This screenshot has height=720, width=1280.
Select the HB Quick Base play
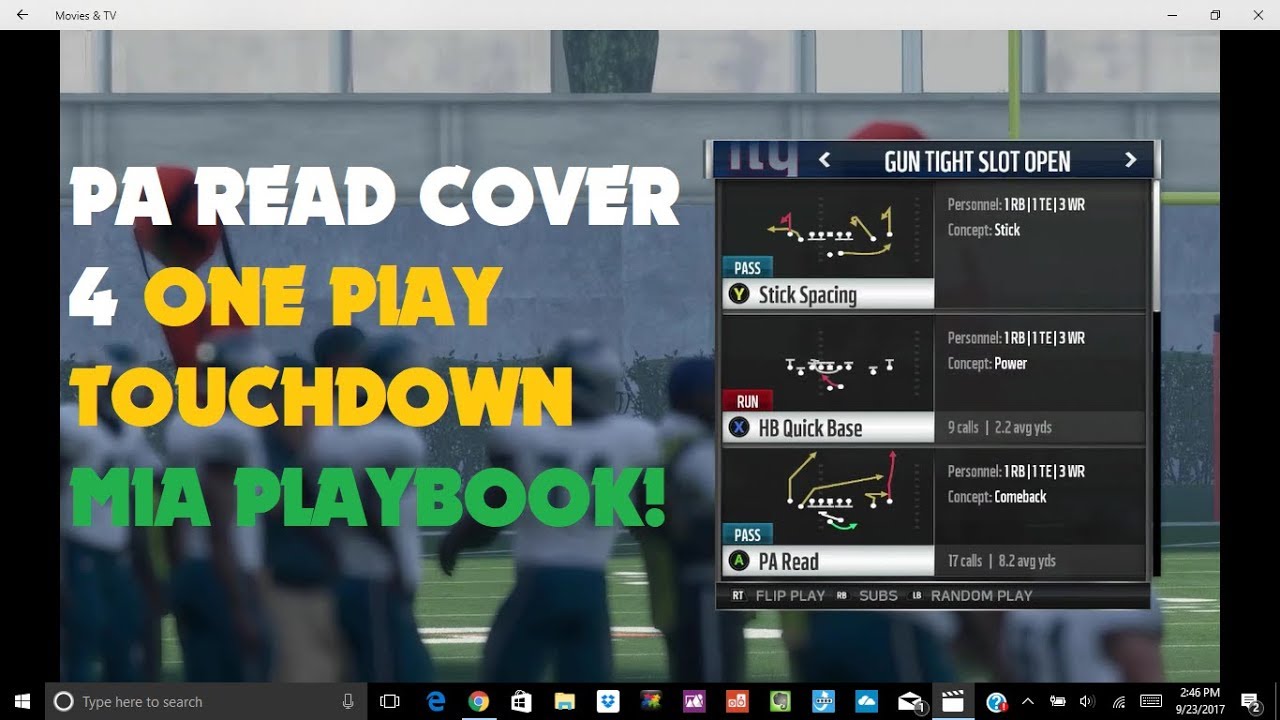tap(828, 428)
